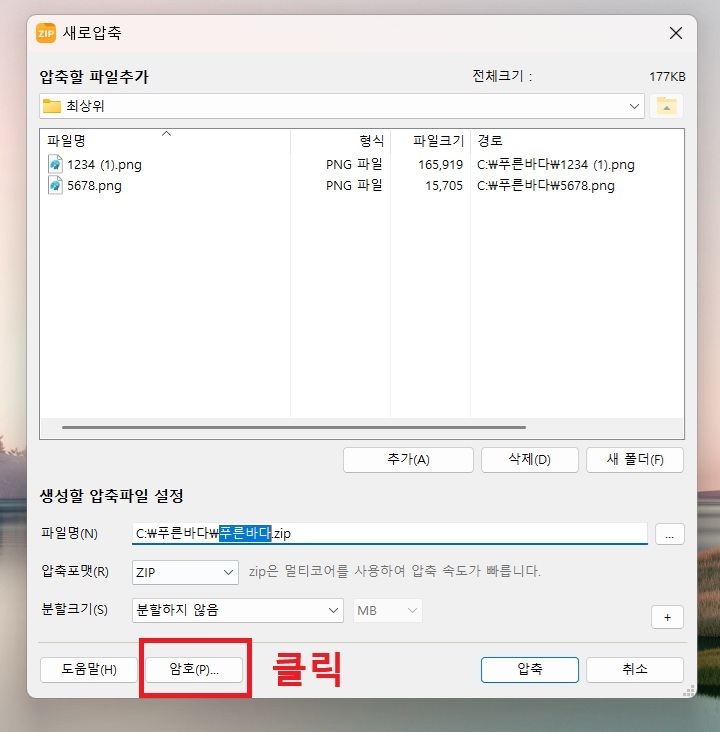The width and height of the screenshot is (720, 732).
Task: Open the 분할크기 분할하지 않음 dropdown
Action: [x=238, y=610]
